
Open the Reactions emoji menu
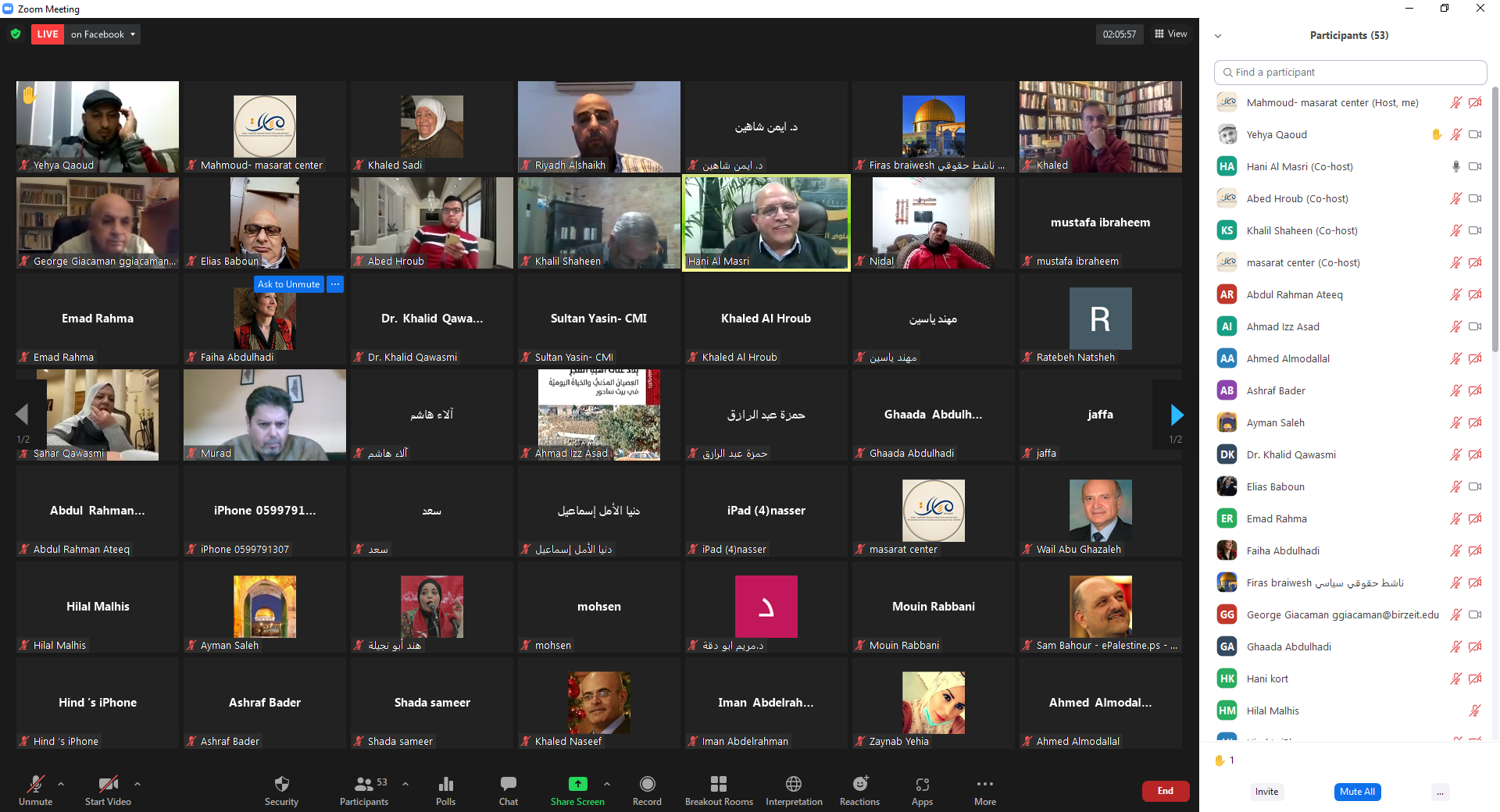click(859, 790)
